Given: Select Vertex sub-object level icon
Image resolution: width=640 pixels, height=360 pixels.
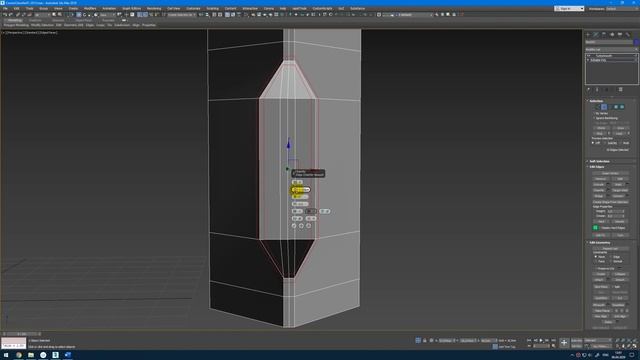Looking at the screenshot, I should pyautogui.click(x=598, y=107).
